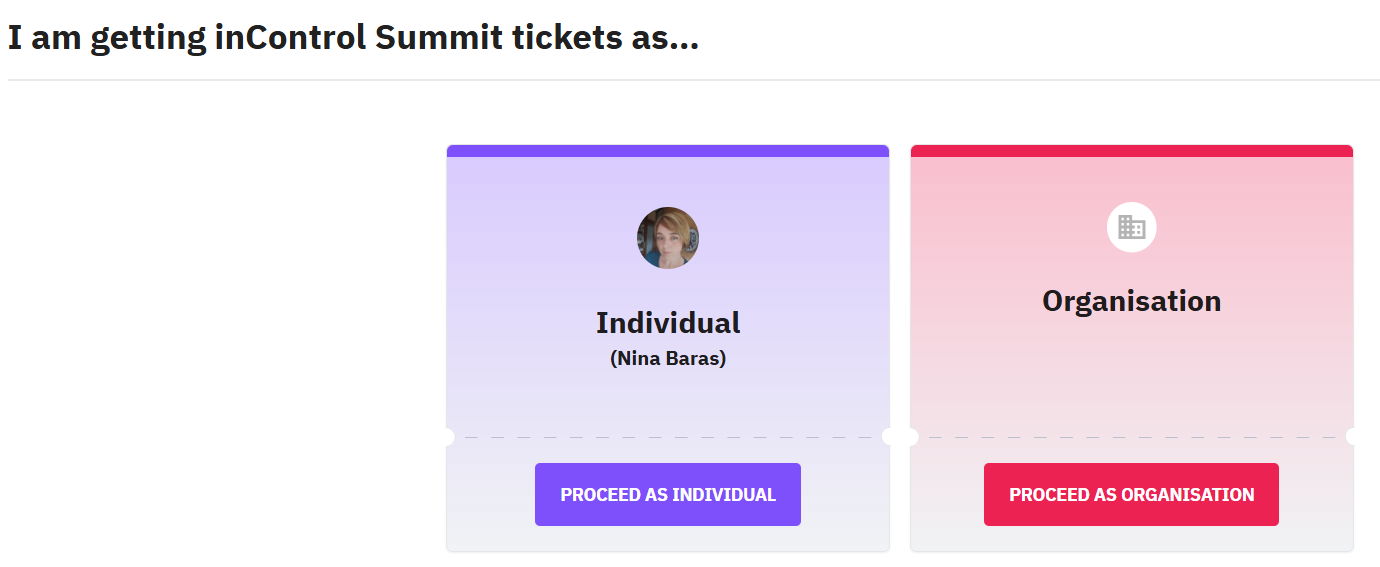Click the word inControl in the heading
This screenshot has height=567, width=1380.
[x=290, y=39]
